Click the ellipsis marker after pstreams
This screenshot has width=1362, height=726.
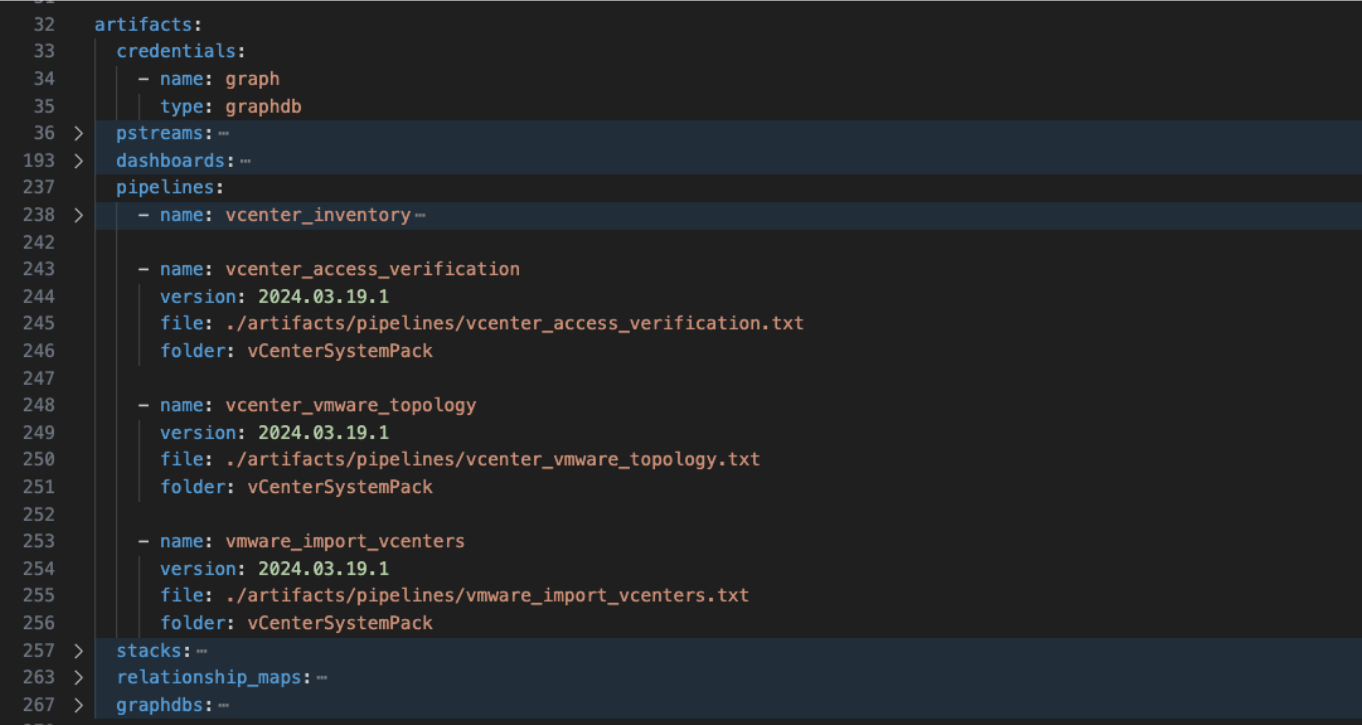[x=223, y=133]
